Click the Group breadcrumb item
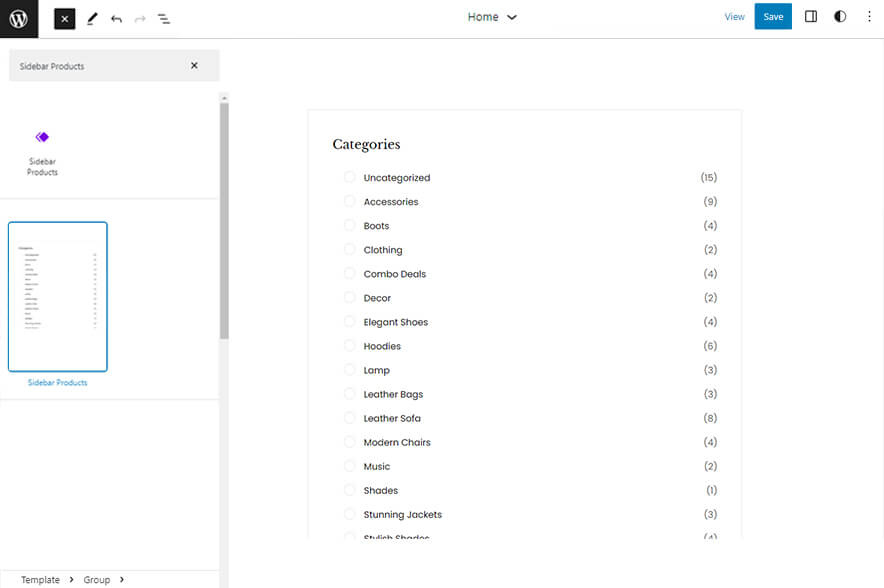Viewport: 884px width, 588px height. click(97, 580)
